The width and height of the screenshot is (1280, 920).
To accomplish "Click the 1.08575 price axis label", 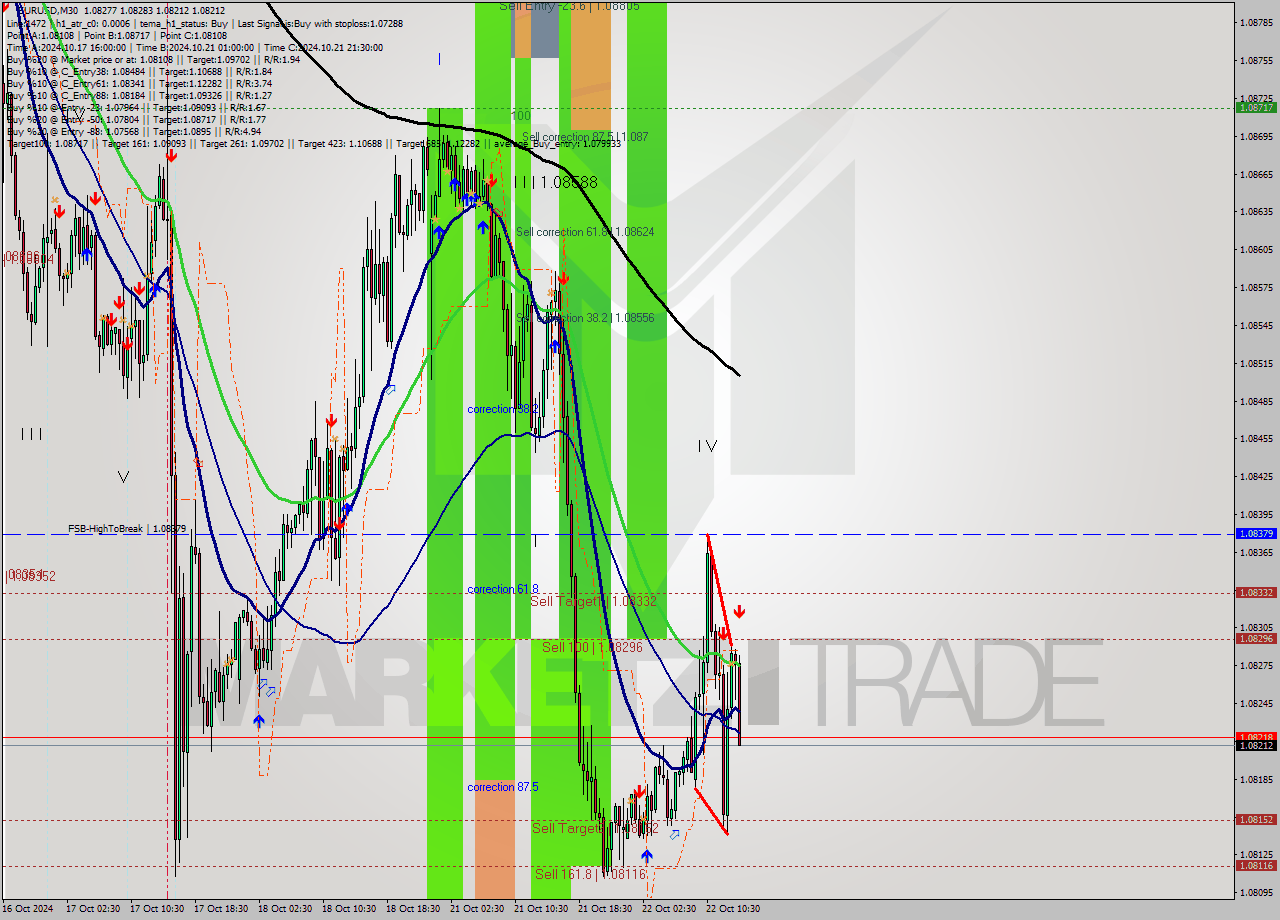I will pyautogui.click(x=1256, y=287).
